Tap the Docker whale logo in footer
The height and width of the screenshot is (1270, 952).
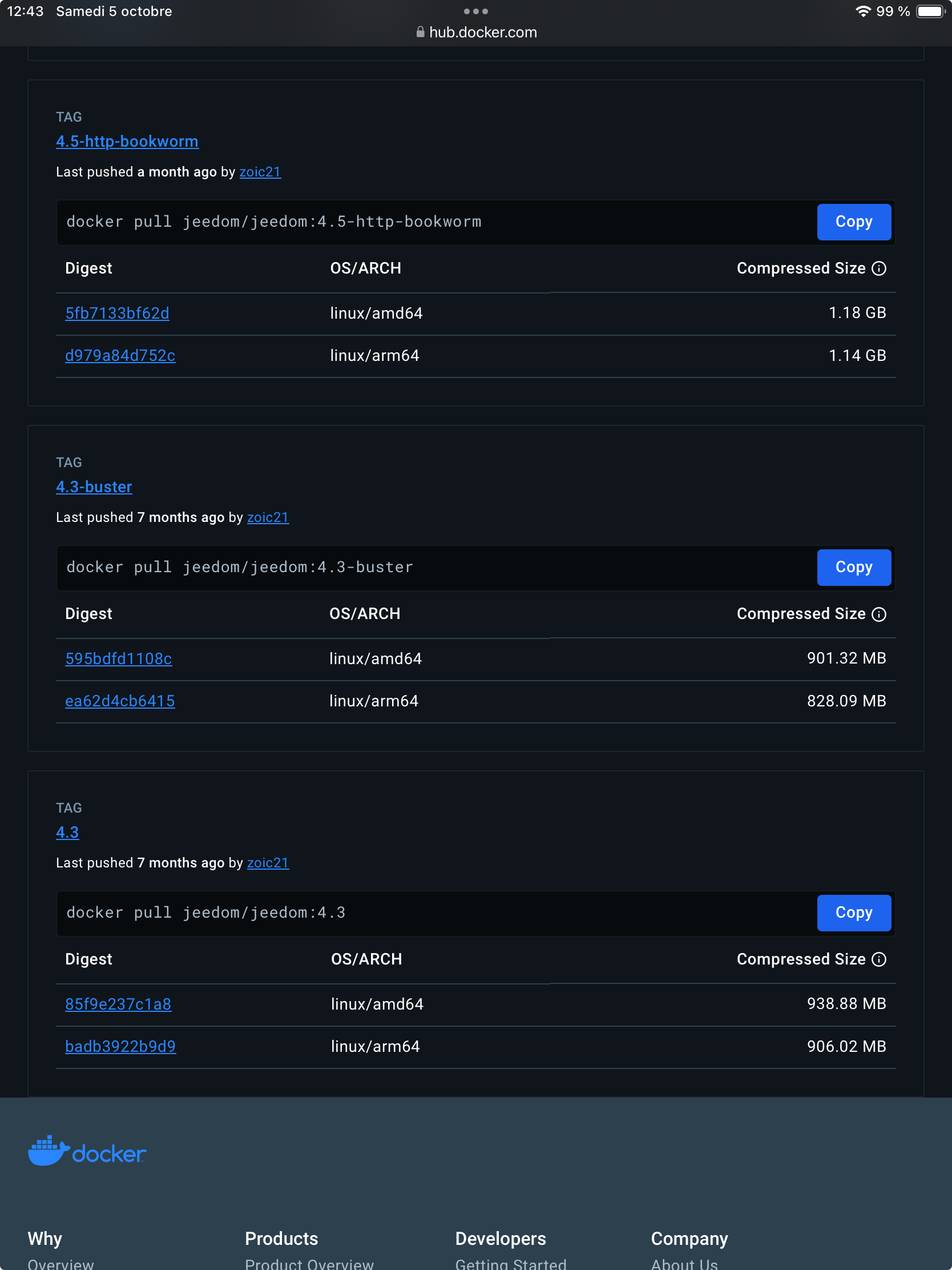87,1151
